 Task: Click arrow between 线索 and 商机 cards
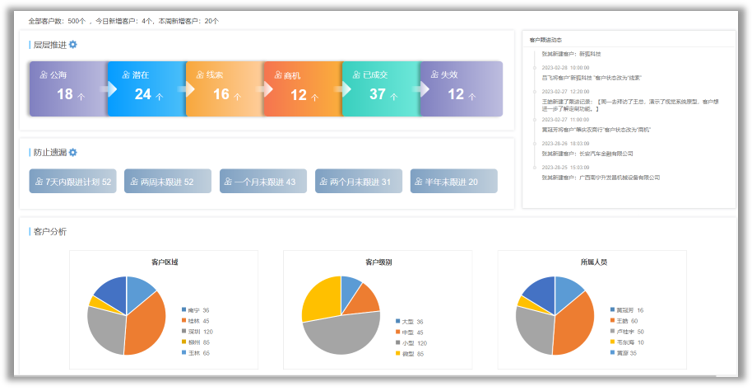265,89
